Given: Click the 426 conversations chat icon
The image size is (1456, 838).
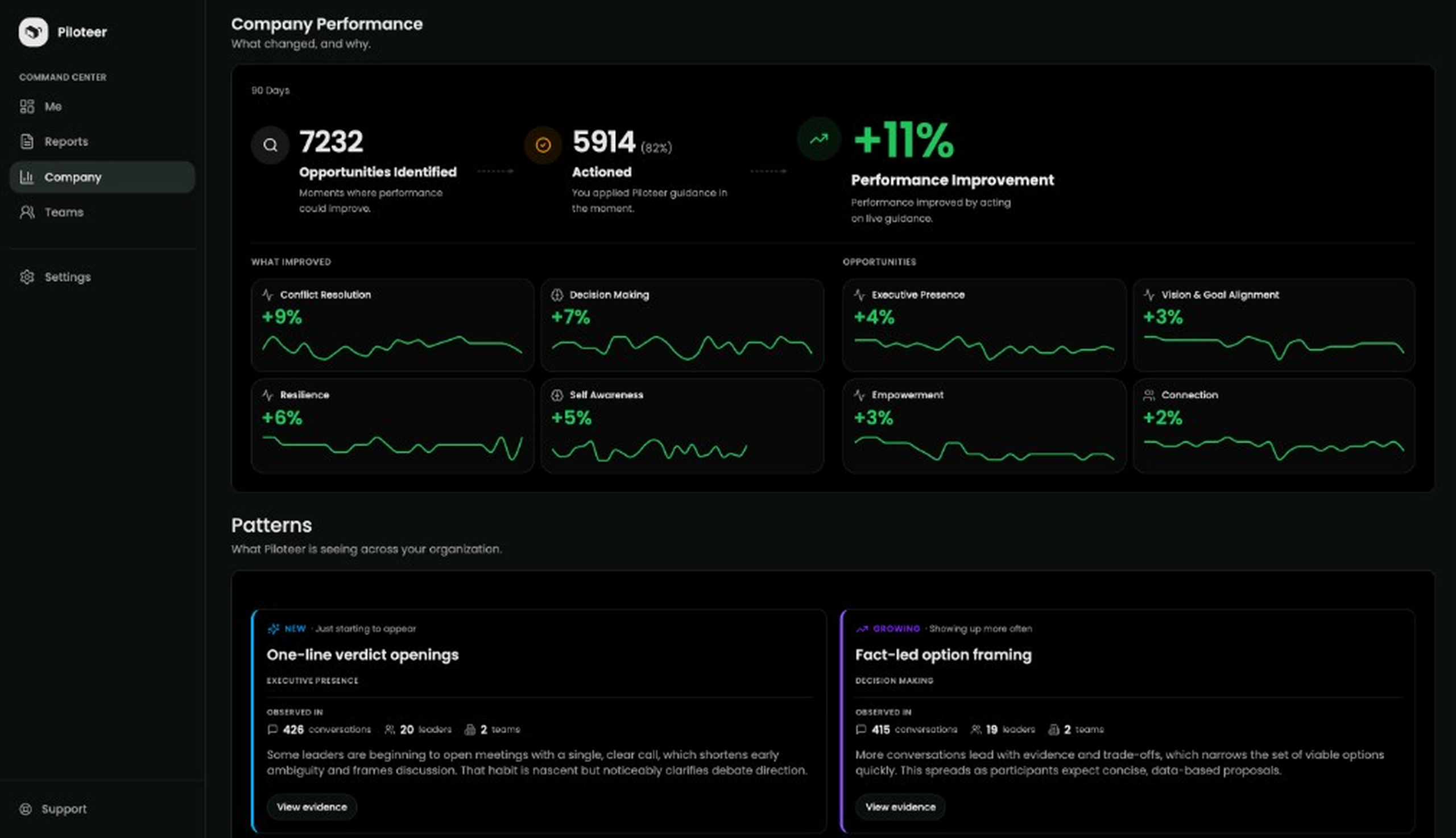Looking at the screenshot, I should pyautogui.click(x=272, y=729).
